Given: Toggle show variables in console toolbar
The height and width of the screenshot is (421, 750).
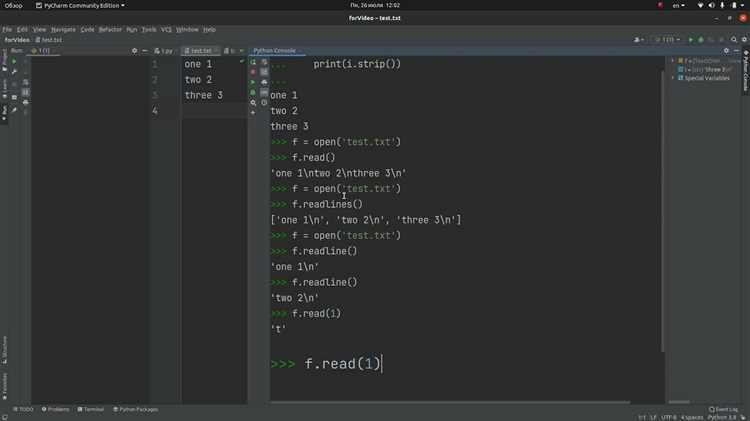Looking at the screenshot, I should tap(264, 92).
